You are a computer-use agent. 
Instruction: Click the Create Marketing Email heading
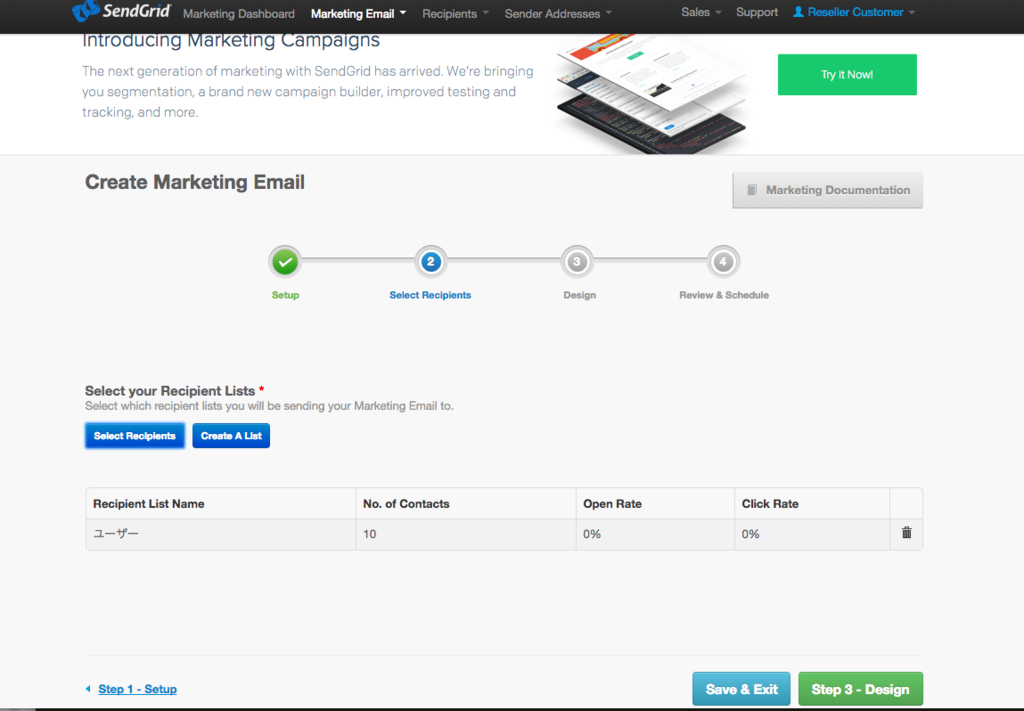pos(195,182)
